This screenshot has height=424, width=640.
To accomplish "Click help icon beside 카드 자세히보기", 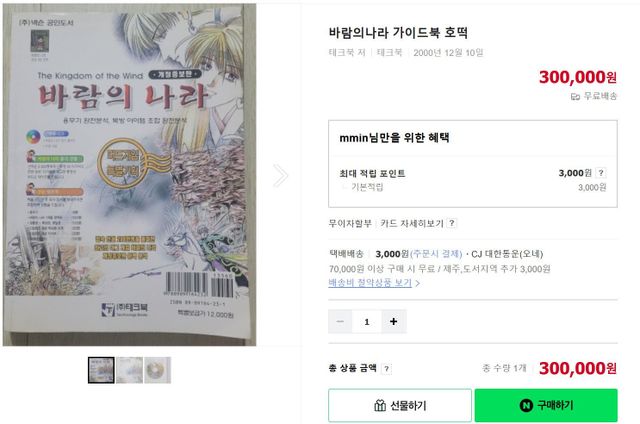I will 451,223.
